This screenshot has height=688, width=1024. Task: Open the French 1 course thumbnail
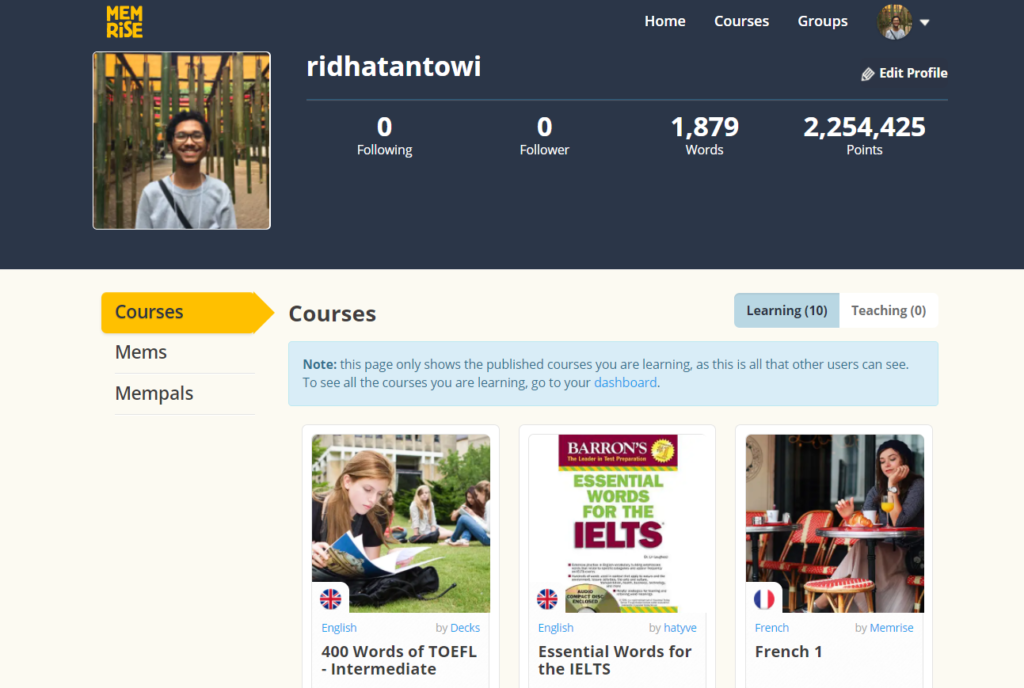pyautogui.click(x=834, y=522)
